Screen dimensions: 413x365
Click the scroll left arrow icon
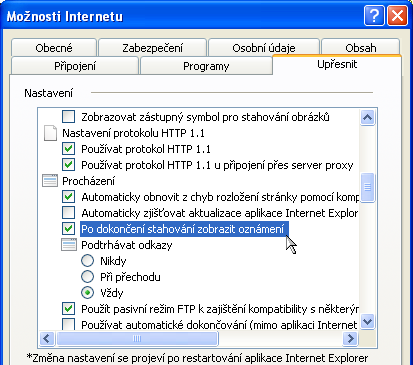[x=47, y=339]
